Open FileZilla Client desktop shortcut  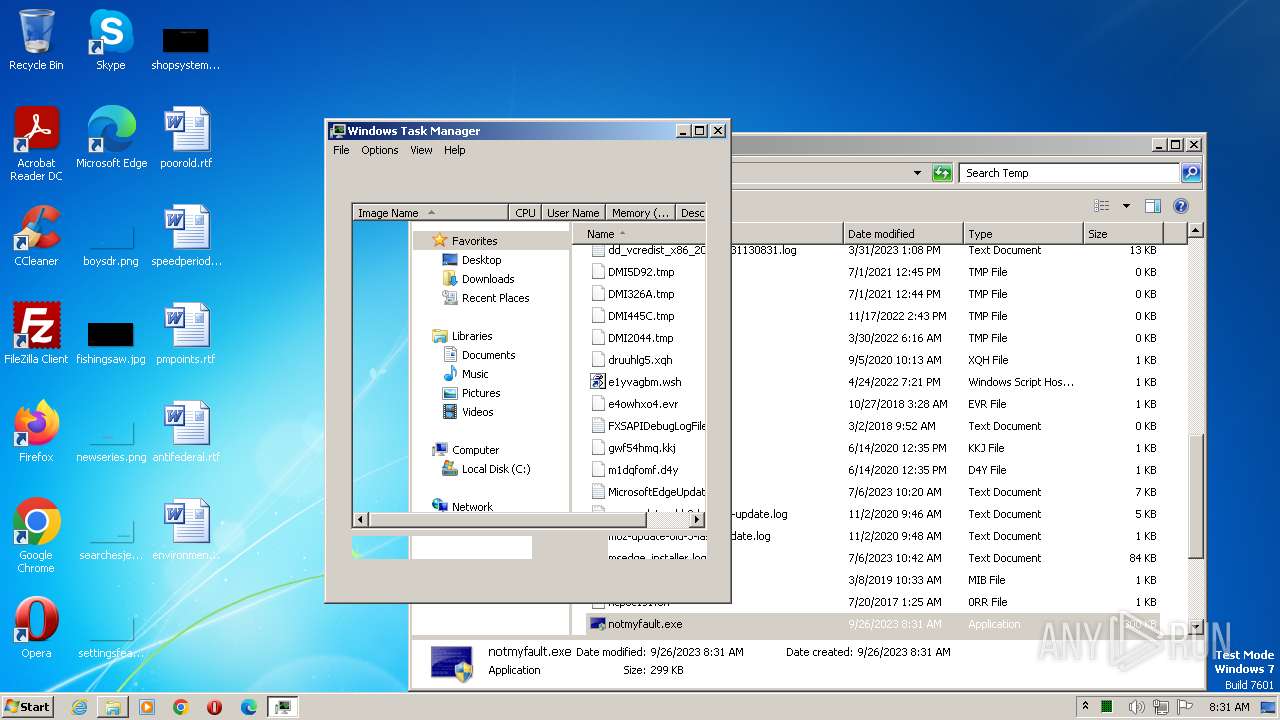click(36, 334)
